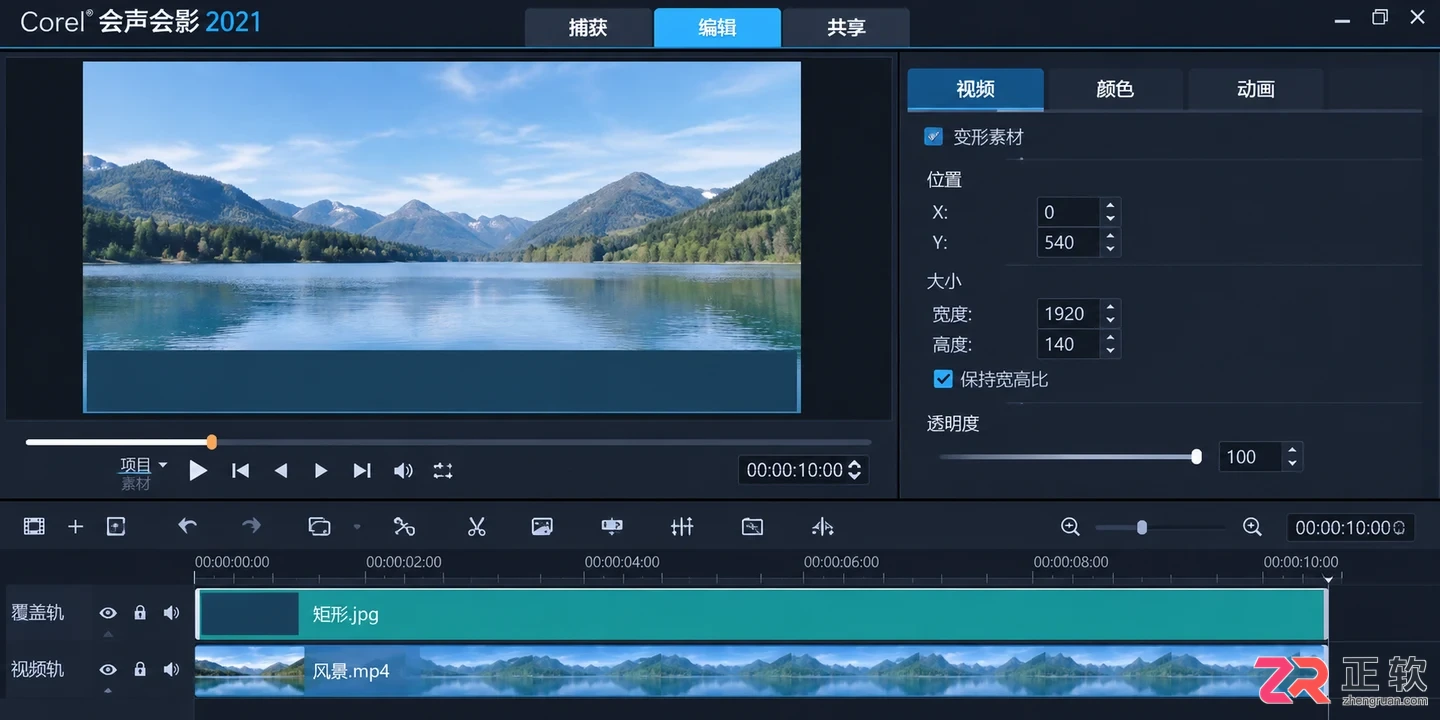
Task: Adjust the 宽度 width spinner arrows
Action: click(x=1110, y=314)
